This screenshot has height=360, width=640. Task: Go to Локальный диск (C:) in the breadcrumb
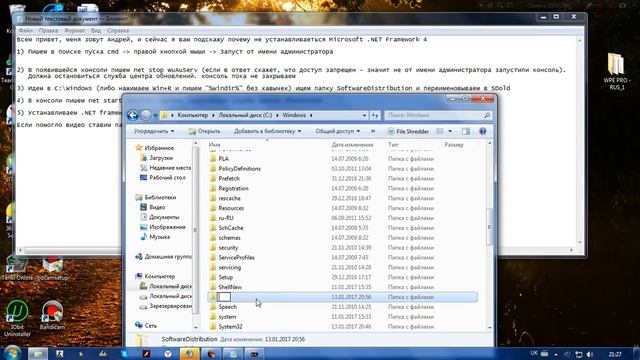click(245, 116)
